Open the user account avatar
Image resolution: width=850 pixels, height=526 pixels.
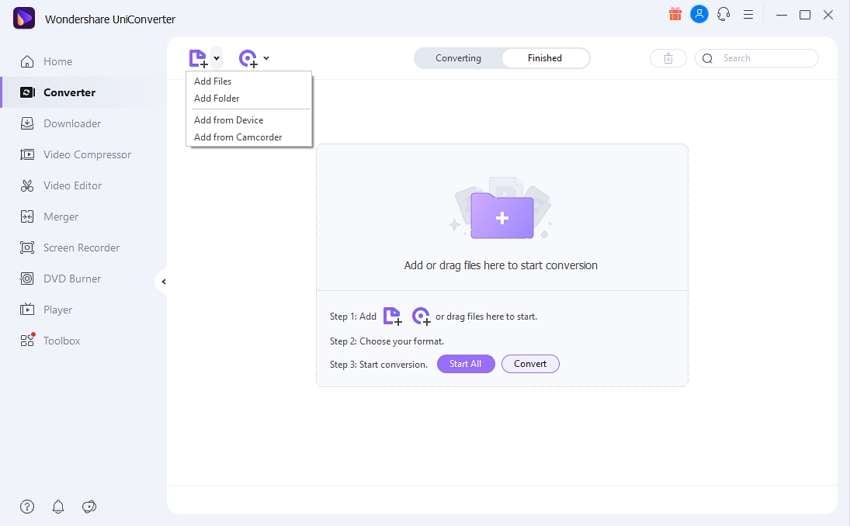tap(699, 14)
